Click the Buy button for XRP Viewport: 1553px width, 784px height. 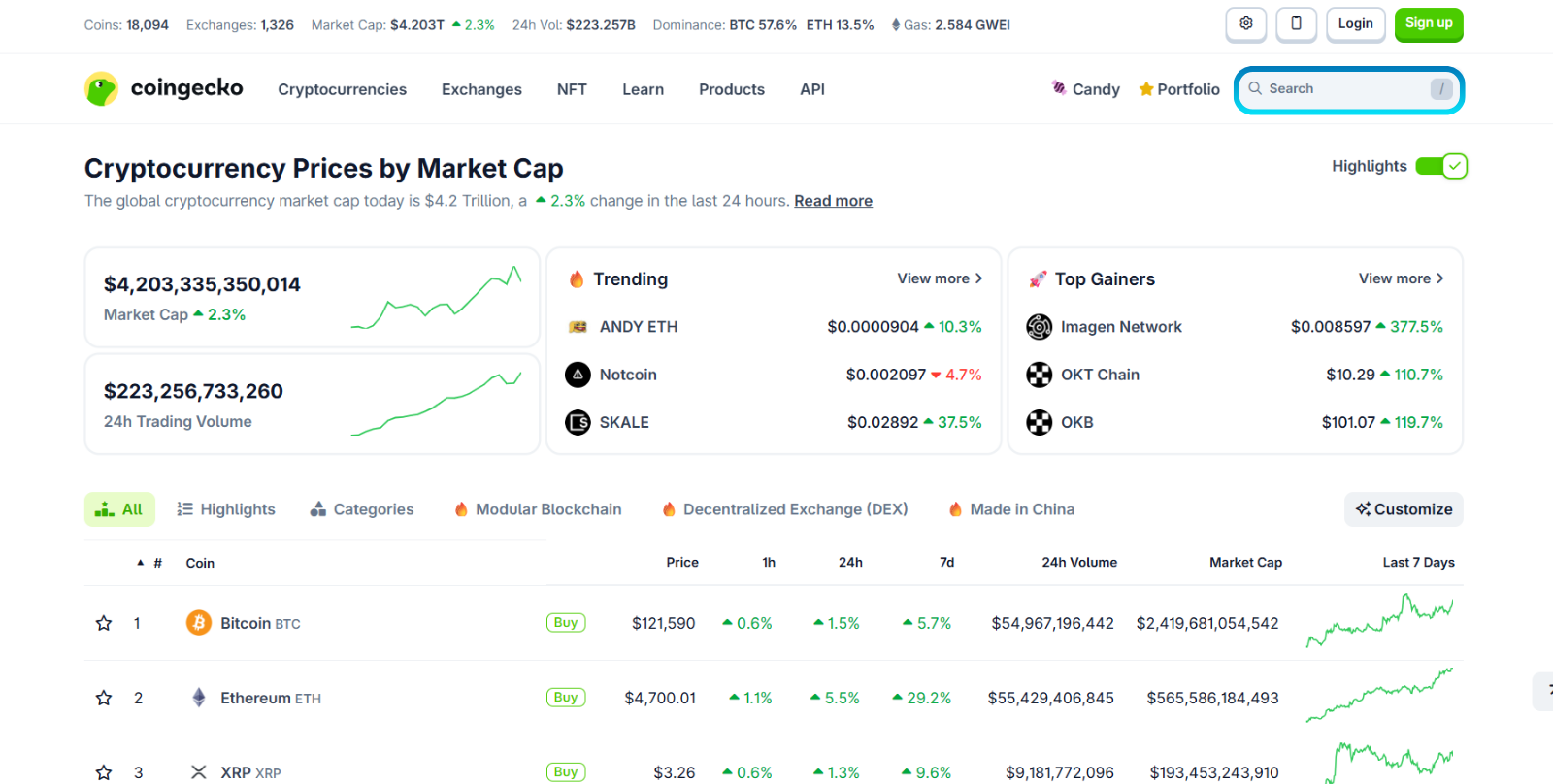(566, 772)
